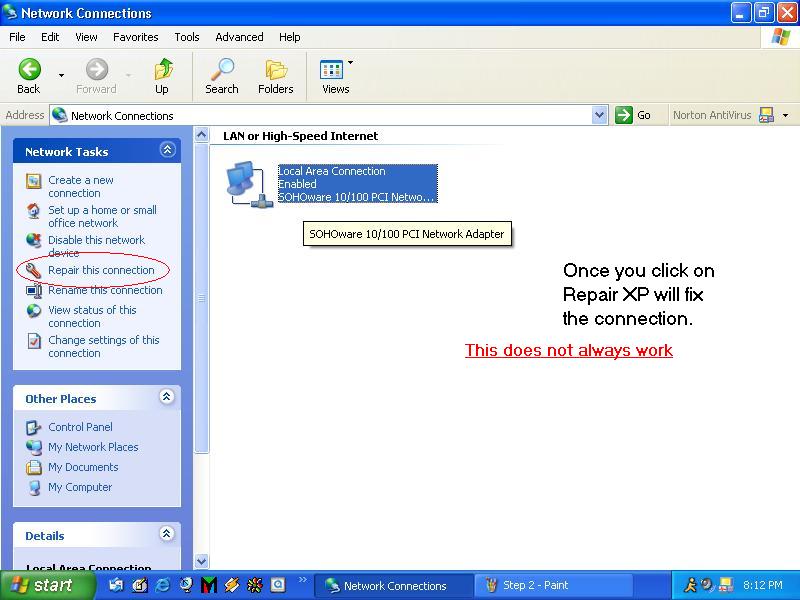Click the My Network Places icon
Image resolution: width=800 pixels, height=600 pixels.
pos(34,447)
